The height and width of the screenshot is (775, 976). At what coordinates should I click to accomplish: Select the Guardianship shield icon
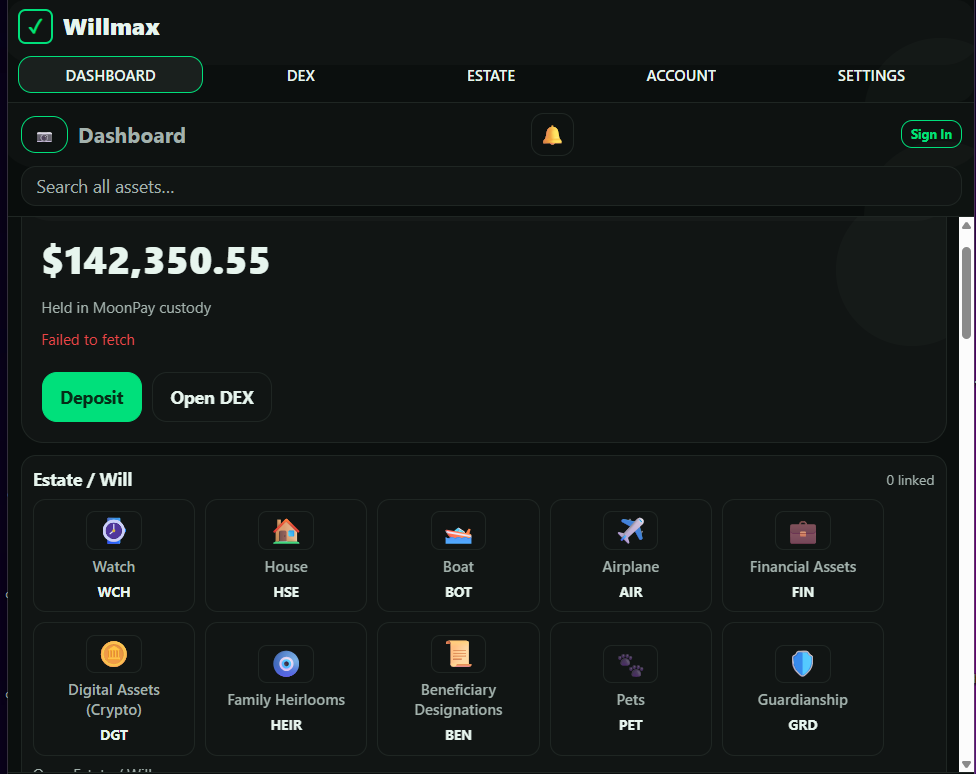pyautogui.click(x=803, y=664)
